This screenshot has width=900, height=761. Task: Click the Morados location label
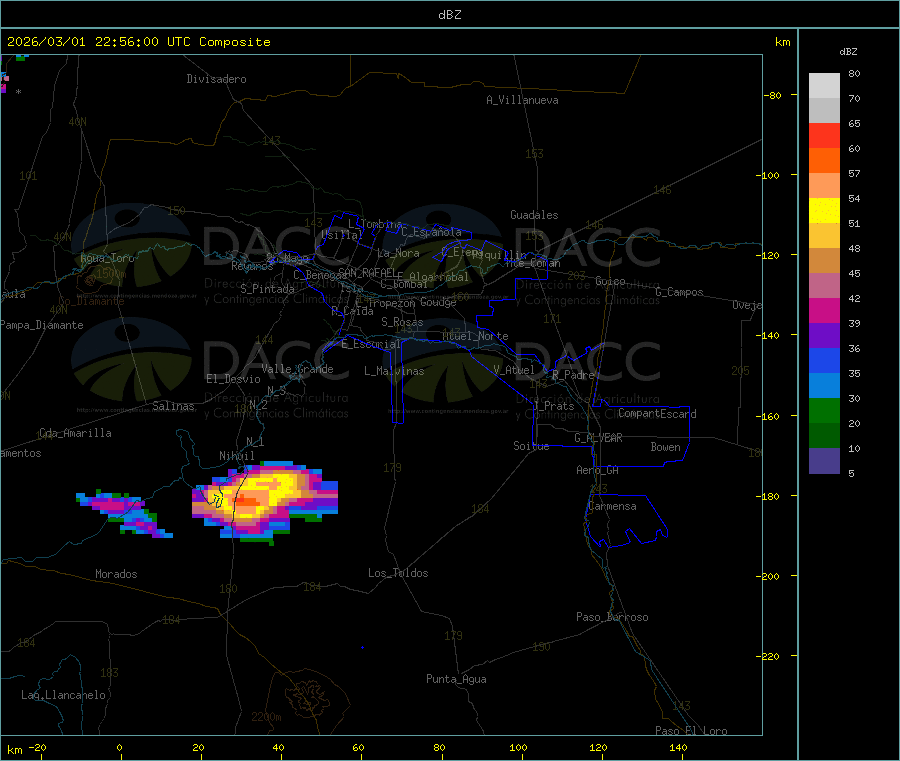coord(117,574)
